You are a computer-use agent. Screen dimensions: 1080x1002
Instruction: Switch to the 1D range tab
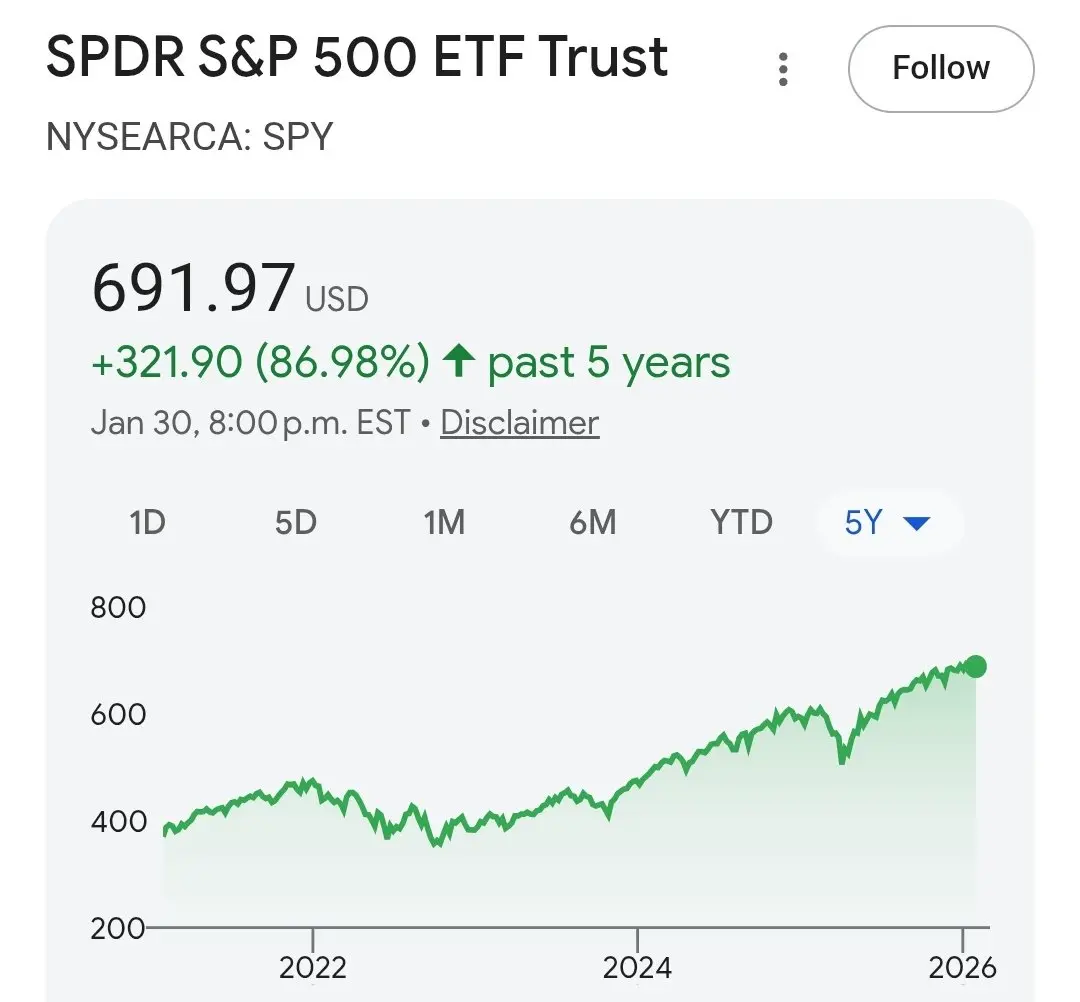(x=147, y=522)
